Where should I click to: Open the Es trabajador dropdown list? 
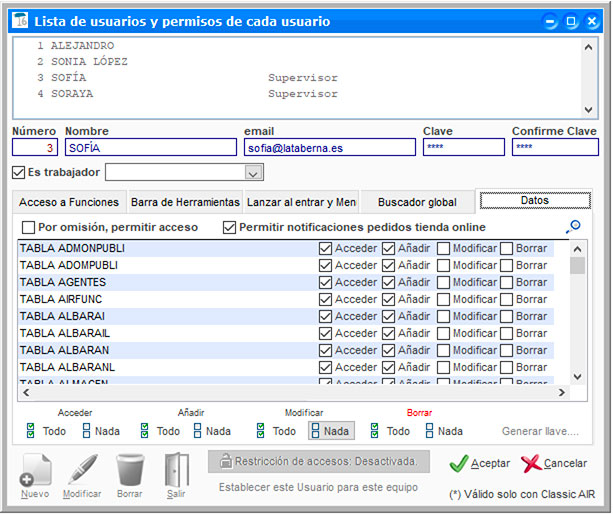[253, 172]
